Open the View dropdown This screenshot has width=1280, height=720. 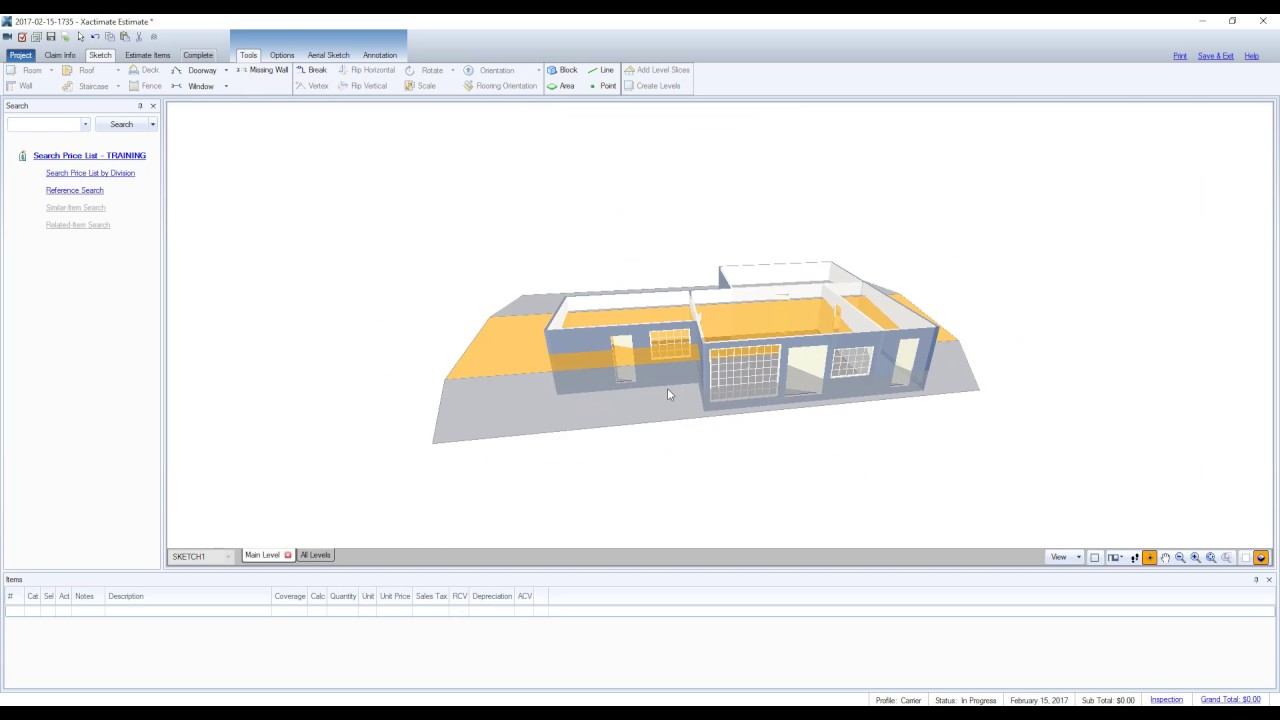click(x=1064, y=557)
